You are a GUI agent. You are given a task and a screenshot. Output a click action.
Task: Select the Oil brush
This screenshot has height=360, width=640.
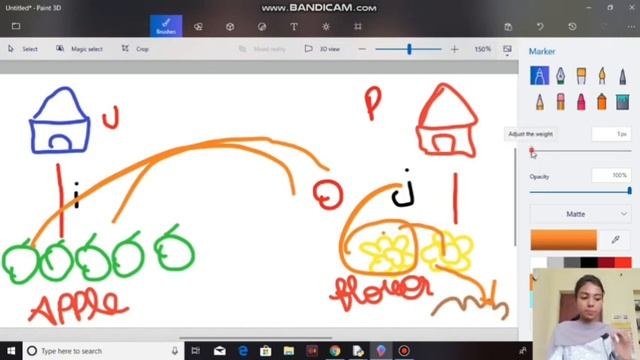[581, 76]
